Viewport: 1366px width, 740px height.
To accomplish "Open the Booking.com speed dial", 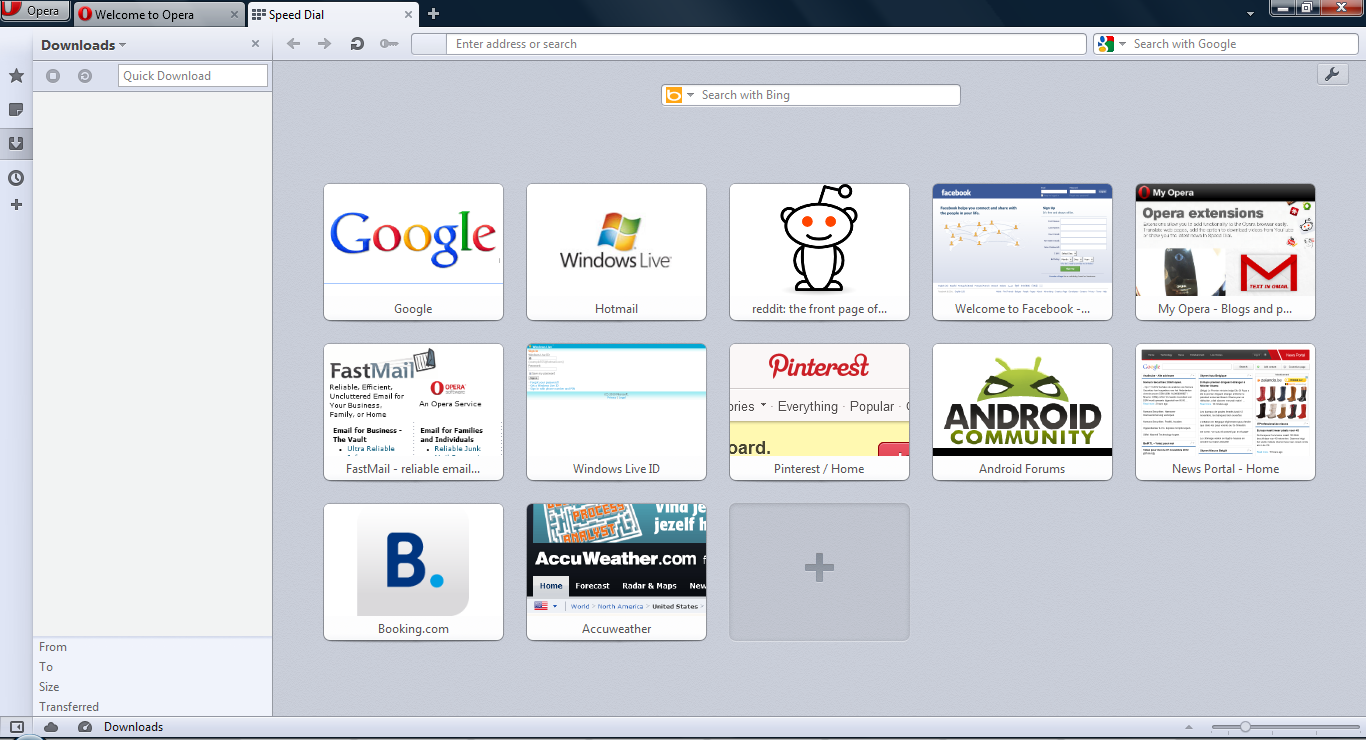I will 413,572.
